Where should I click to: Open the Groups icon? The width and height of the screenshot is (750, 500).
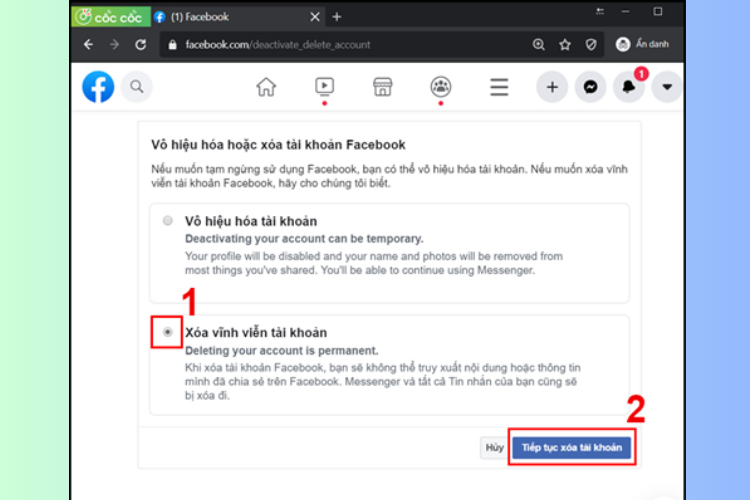tap(441, 87)
